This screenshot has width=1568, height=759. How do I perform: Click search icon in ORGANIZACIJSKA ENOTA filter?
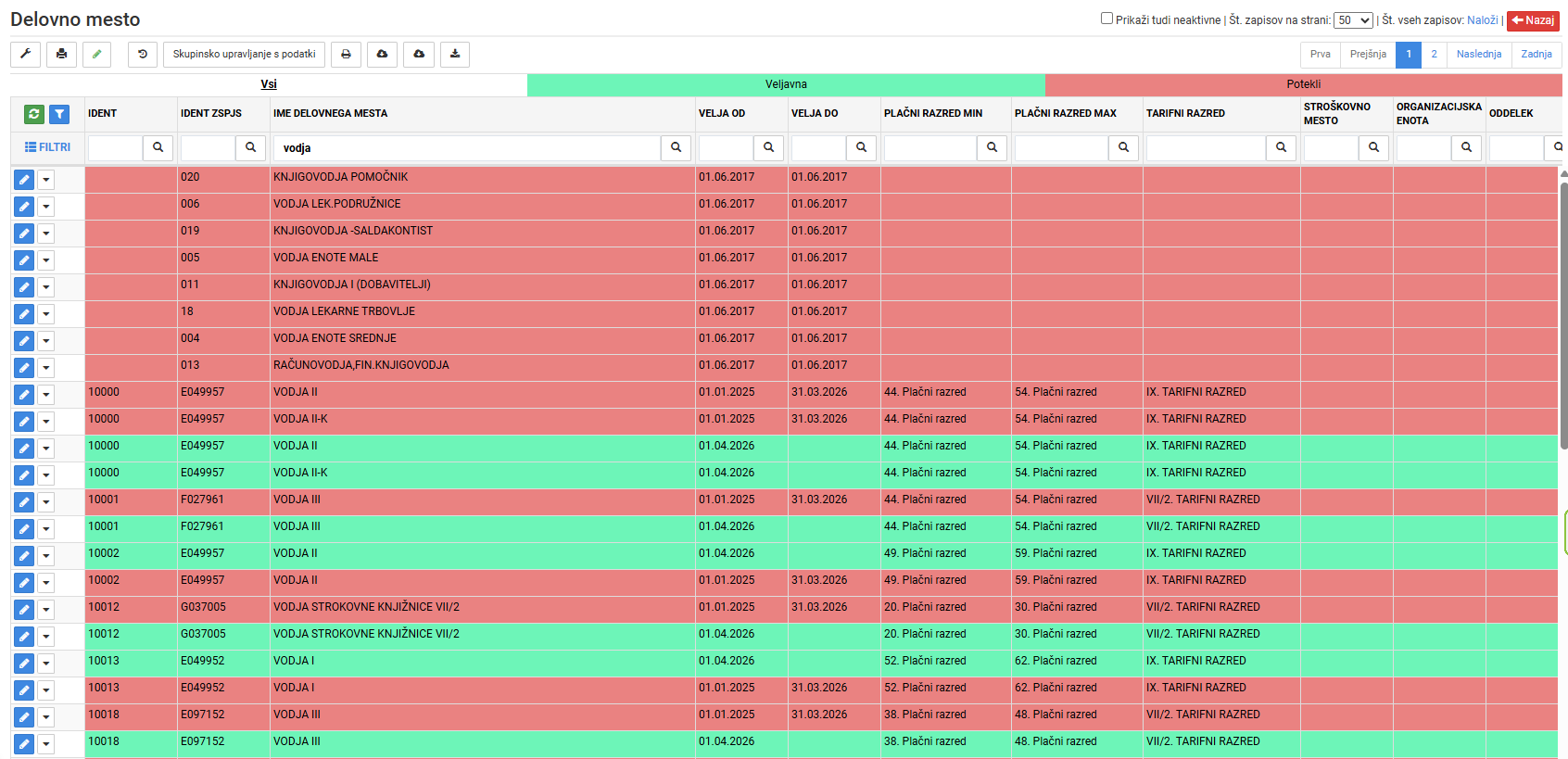[1466, 147]
